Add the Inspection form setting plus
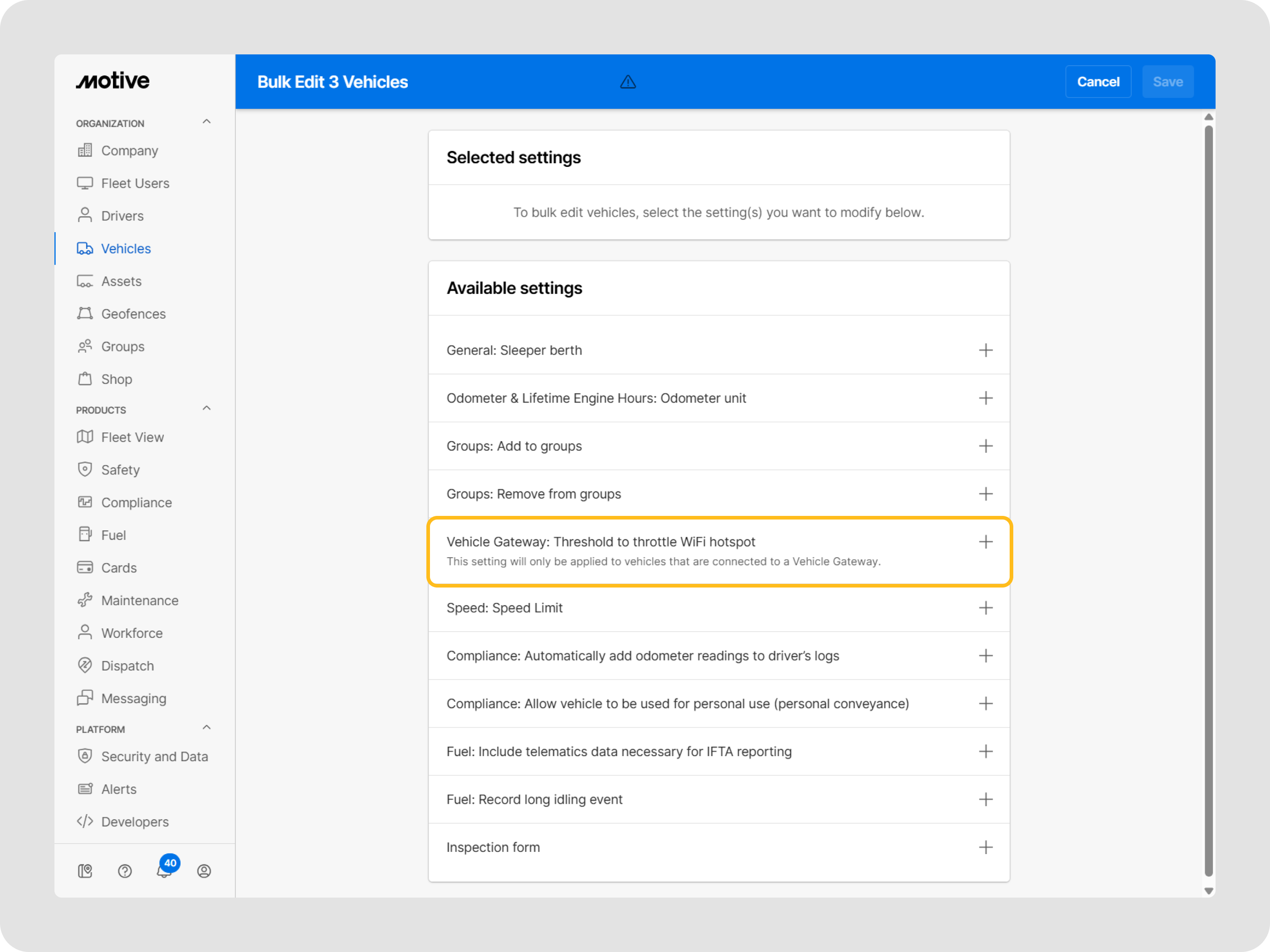This screenshot has width=1270, height=952. coord(985,847)
